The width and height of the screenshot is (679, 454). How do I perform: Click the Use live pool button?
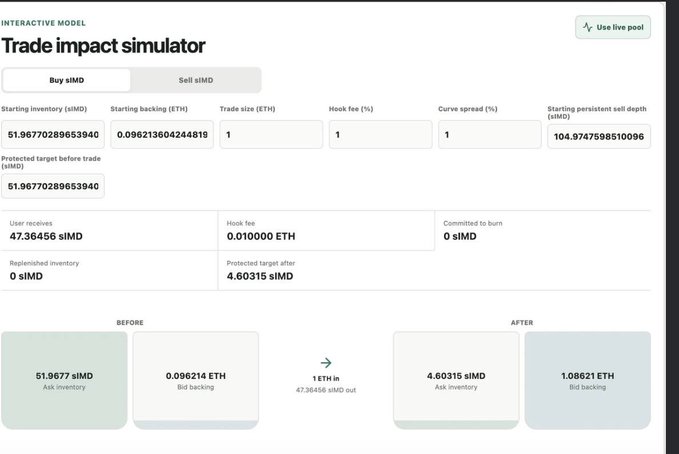613,27
